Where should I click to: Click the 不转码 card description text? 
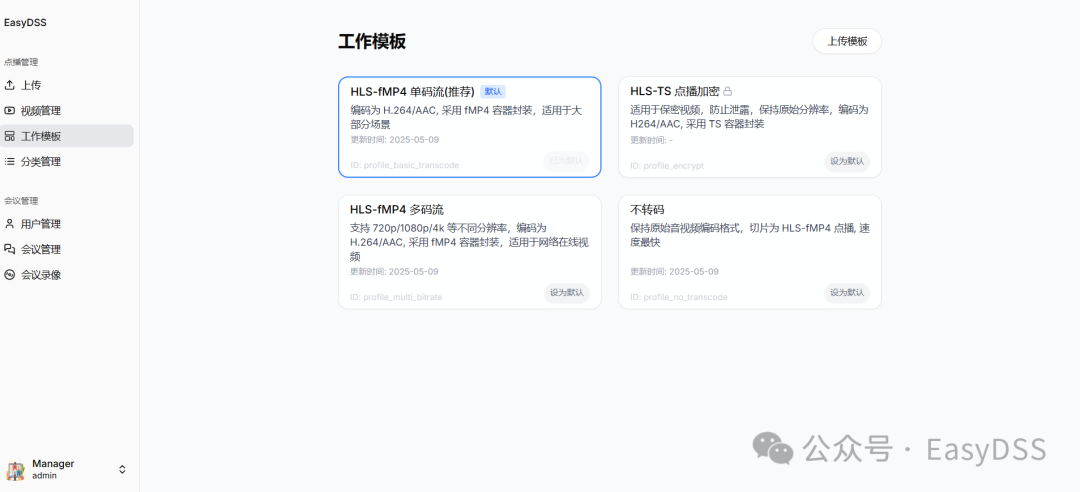tap(749, 236)
